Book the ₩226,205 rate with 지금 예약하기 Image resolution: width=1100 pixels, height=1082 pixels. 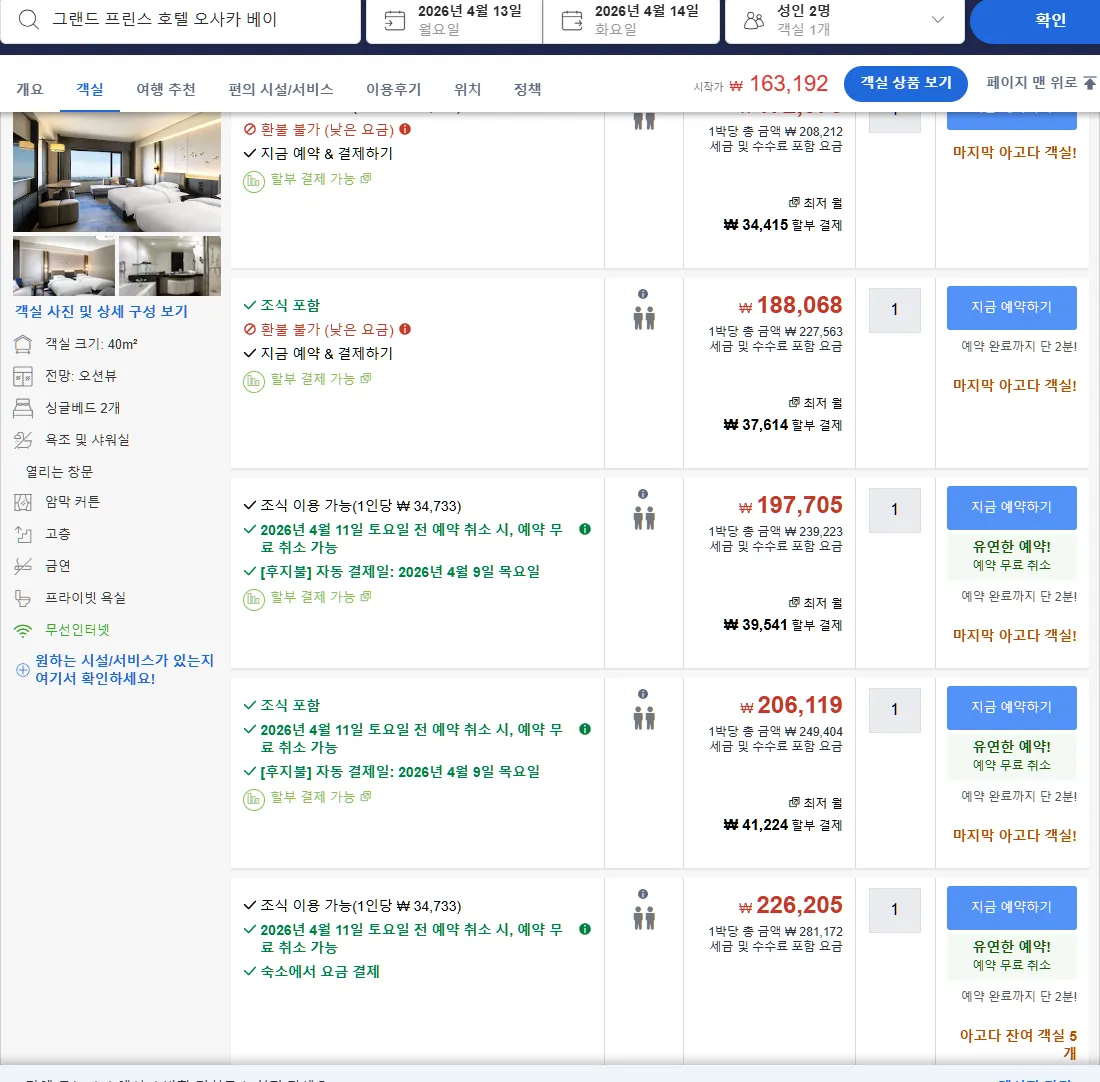tap(1012, 907)
